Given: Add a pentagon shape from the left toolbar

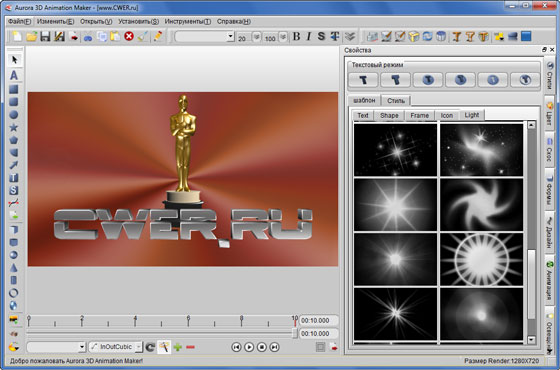Looking at the screenshot, I should pos(14,140).
